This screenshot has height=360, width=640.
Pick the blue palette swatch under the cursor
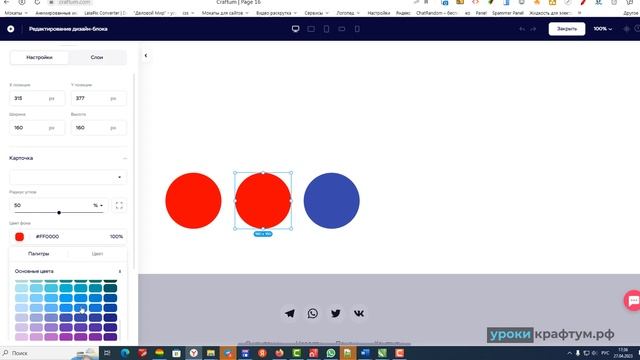tap(80, 308)
